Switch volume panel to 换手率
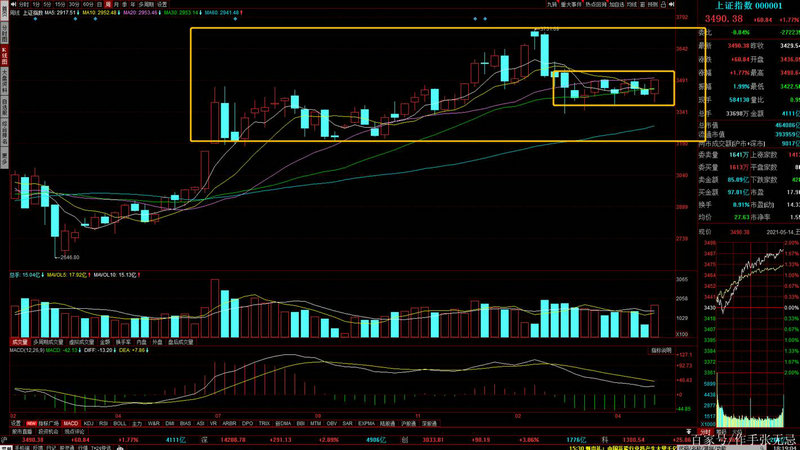Viewport: 800px width, 450px height. (x=123, y=342)
